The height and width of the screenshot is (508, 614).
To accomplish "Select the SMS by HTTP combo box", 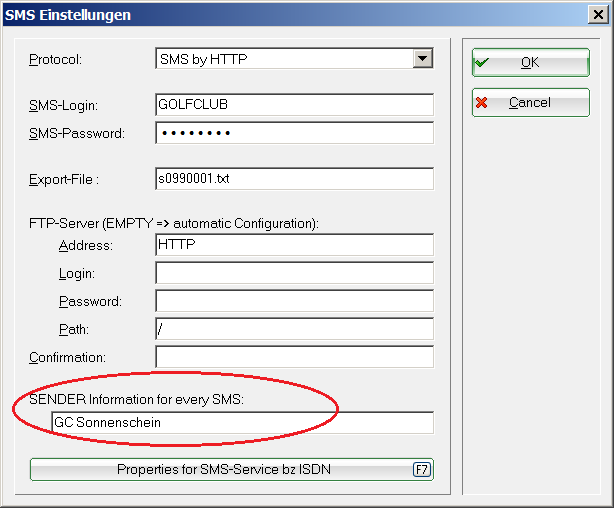I will [x=294, y=59].
